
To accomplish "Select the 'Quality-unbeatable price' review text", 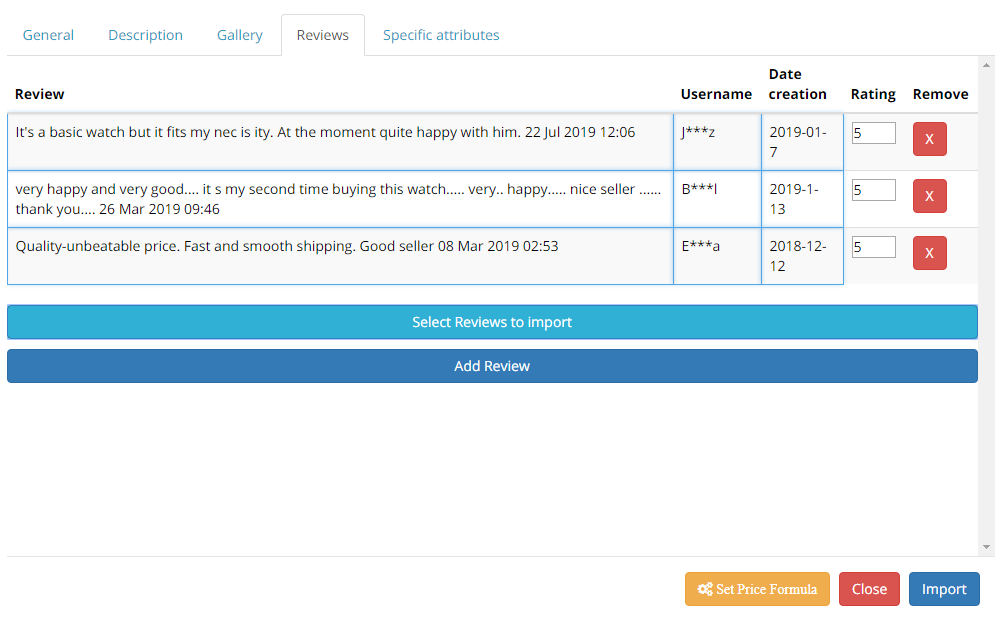I will pos(287,246).
